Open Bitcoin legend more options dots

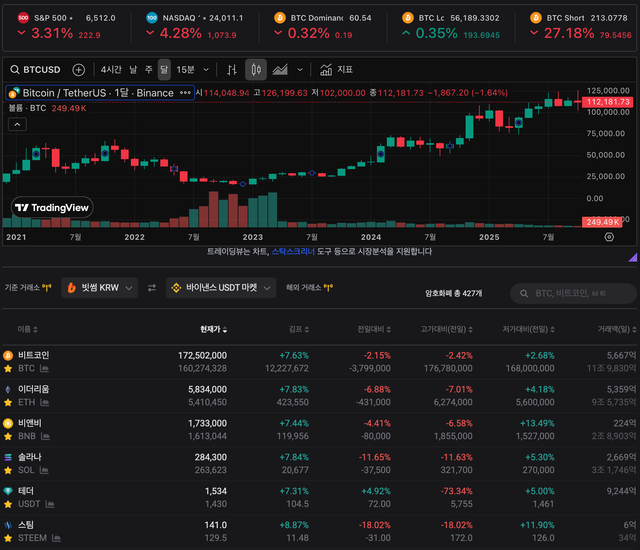(x=185, y=93)
